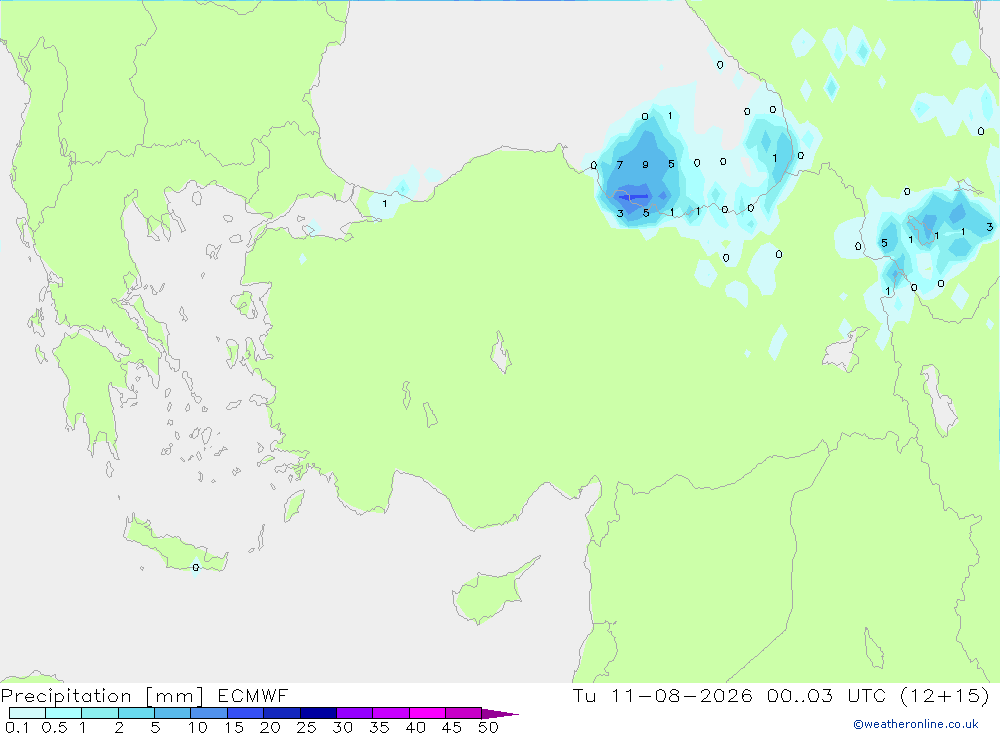This screenshot has height=733, width=1000.
Task: Click the "9" precipitation value on the map
Action: [645, 165]
